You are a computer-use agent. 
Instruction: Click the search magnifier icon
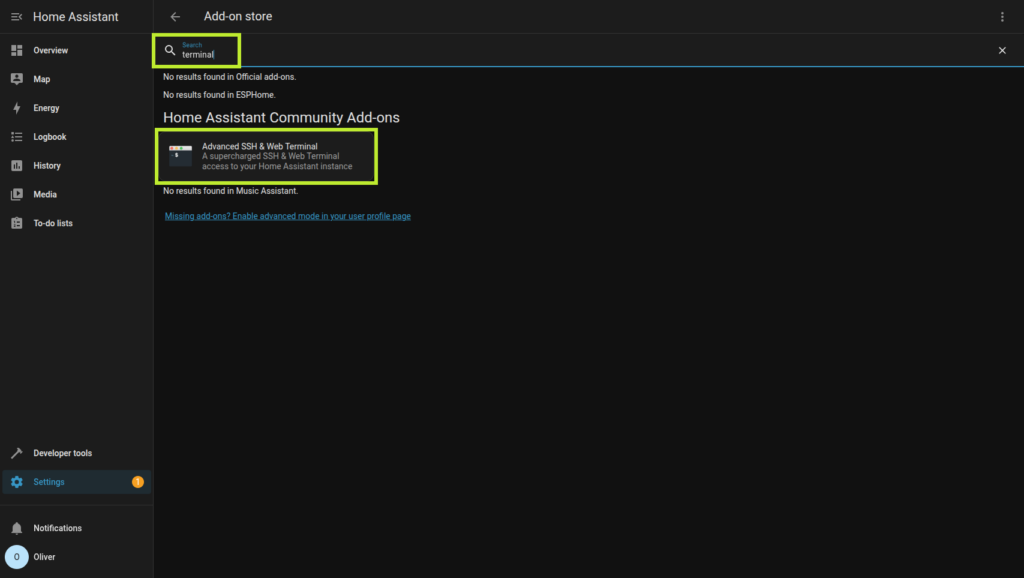pos(170,50)
